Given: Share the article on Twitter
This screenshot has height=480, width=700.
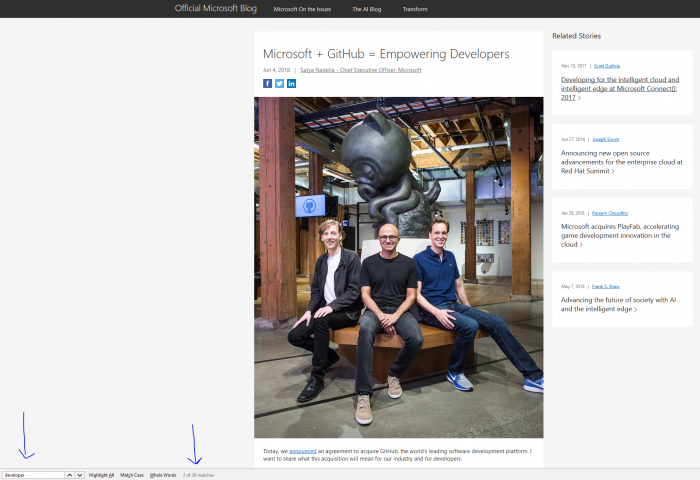Looking at the screenshot, I should pos(279,83).
